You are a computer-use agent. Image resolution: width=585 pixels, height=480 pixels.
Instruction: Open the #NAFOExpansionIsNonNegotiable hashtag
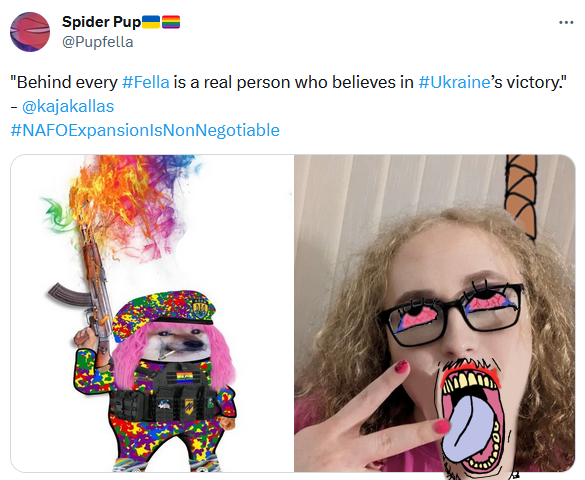145,130
